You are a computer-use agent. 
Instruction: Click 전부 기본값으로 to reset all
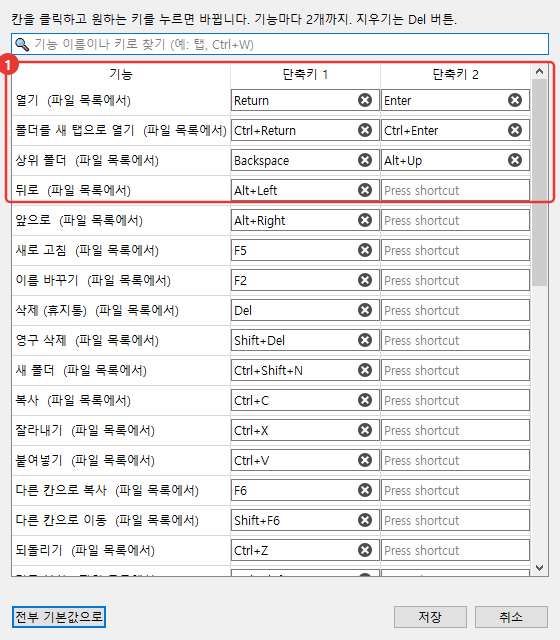click(59, 616)
